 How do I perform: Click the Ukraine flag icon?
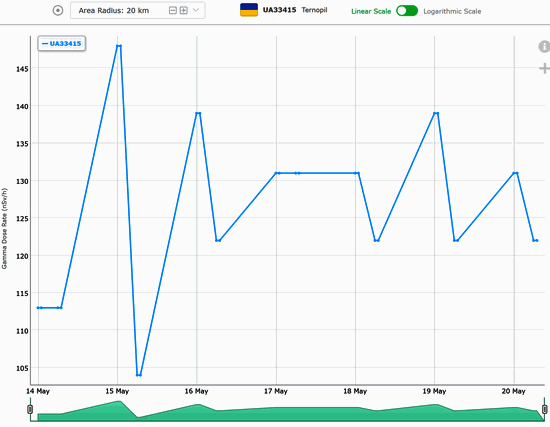click(249, 10)
